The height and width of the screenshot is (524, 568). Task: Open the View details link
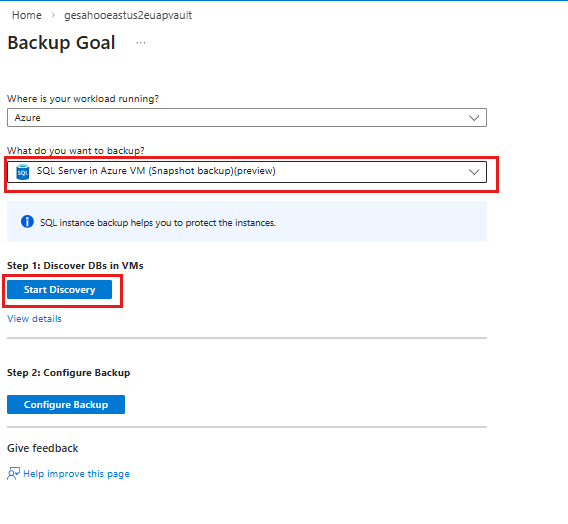pyautogui.click(x=34, y=319)
